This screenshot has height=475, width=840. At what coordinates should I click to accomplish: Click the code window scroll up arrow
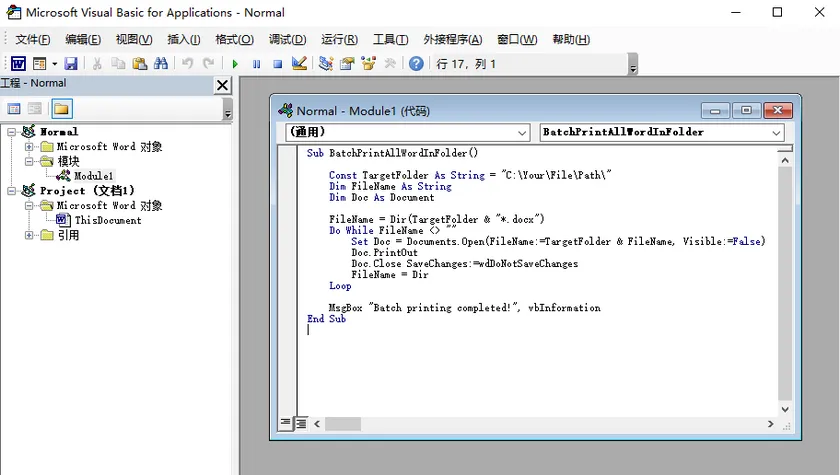785,160
